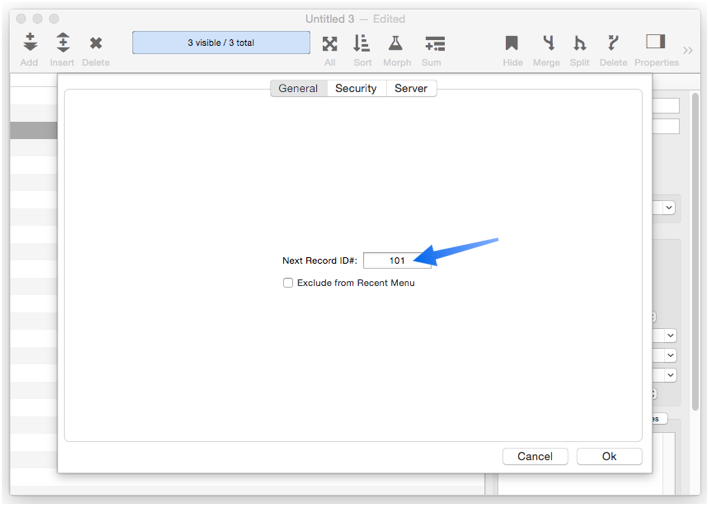
Task: Click the window close button
Action: tap(21, 19)
